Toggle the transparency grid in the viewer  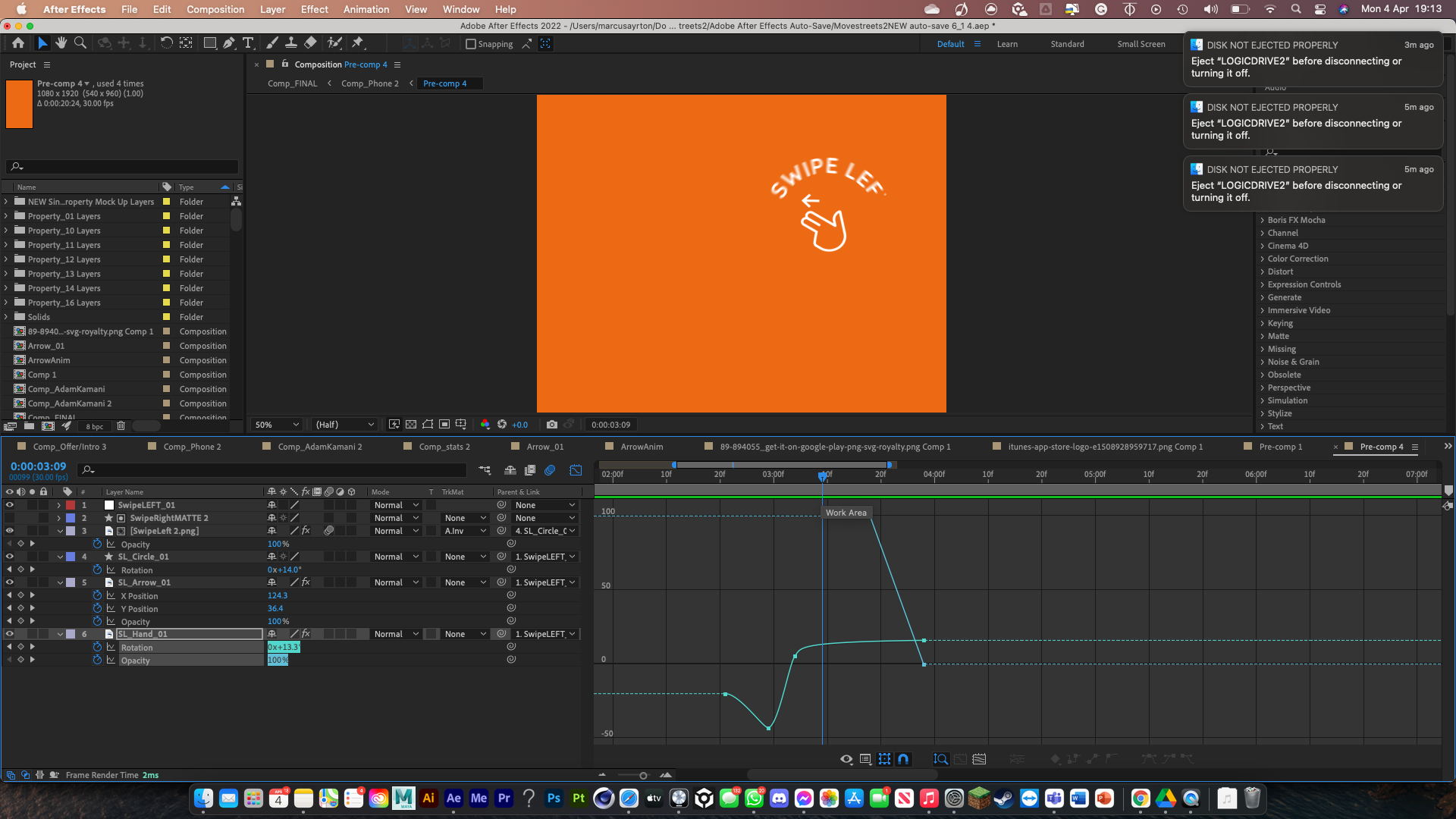tap(411, 425)
